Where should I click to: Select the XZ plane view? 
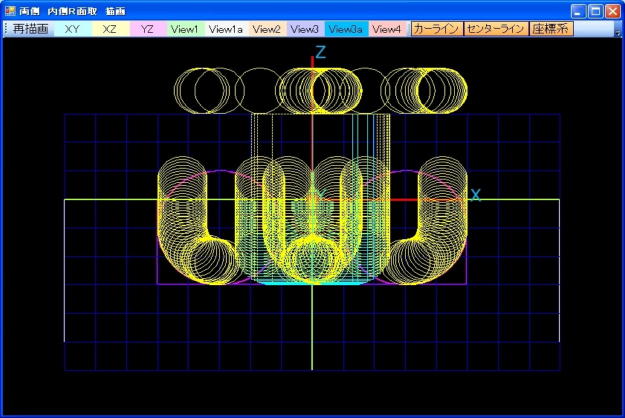coord(110,30)
